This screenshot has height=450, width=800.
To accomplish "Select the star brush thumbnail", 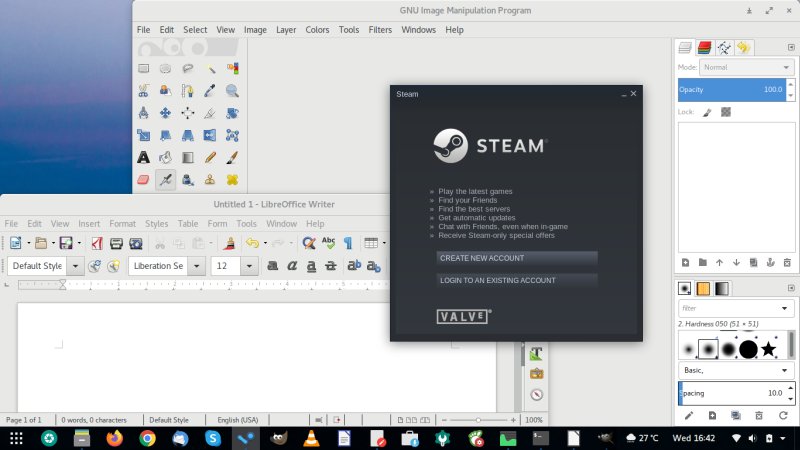I will (768, 349).
